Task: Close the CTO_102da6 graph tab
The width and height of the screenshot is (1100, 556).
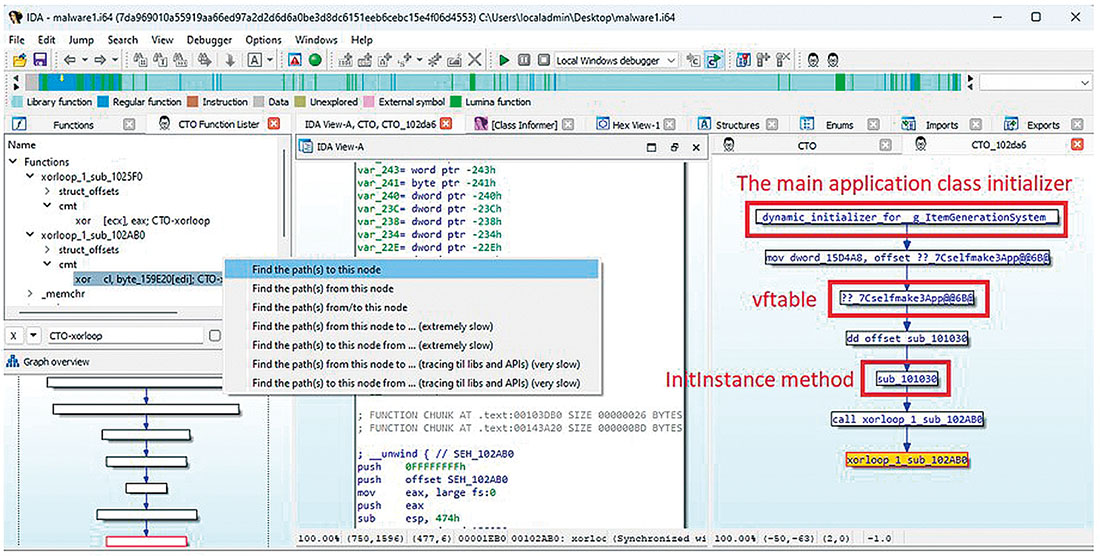Action: (x=1077, y=146)
